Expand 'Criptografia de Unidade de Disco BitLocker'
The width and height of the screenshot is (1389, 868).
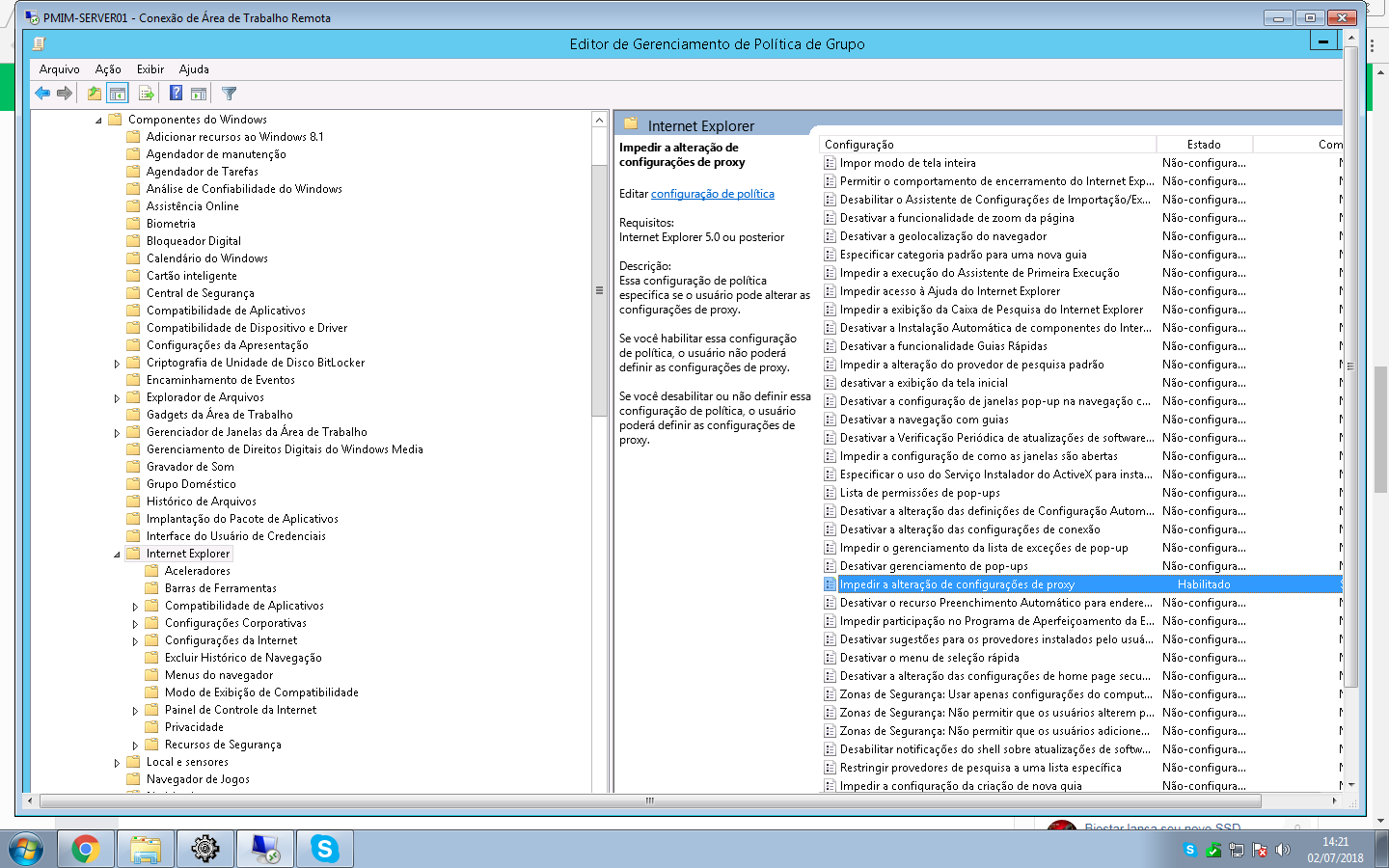117,364
